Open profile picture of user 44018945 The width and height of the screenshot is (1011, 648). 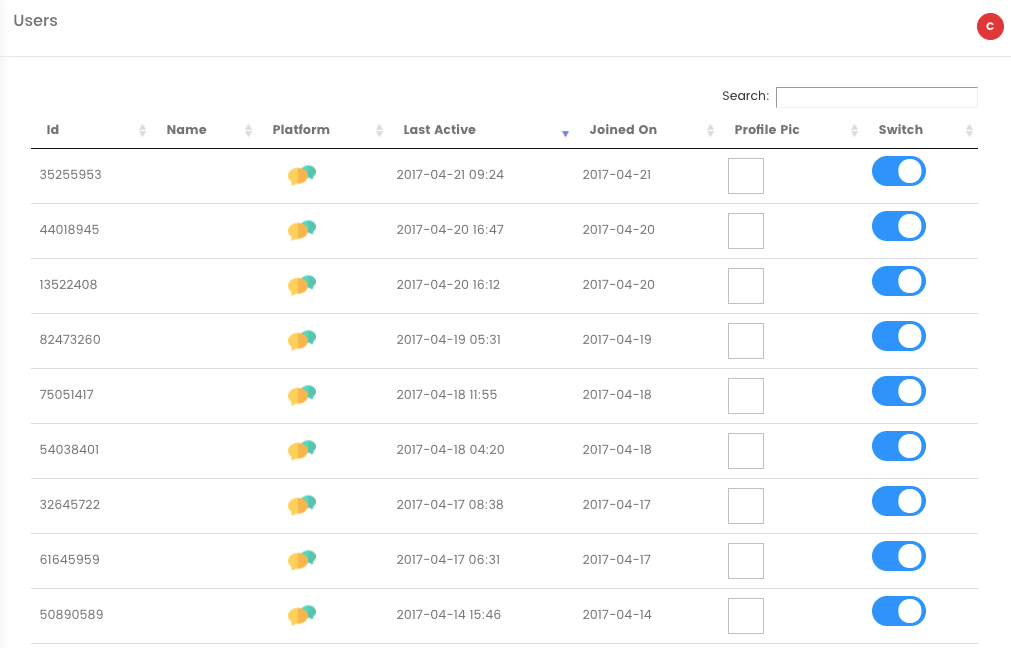point(745,231)
